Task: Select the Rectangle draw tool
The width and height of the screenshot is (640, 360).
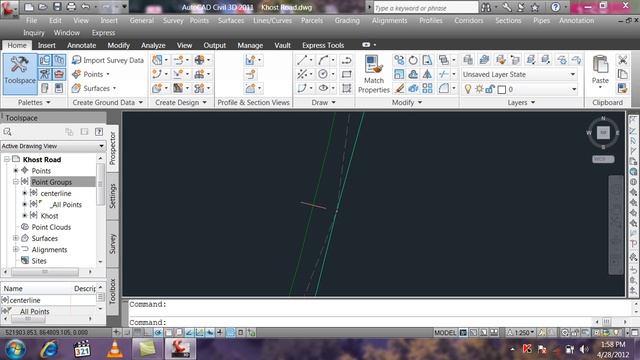Action: click(x=347, y=74)
